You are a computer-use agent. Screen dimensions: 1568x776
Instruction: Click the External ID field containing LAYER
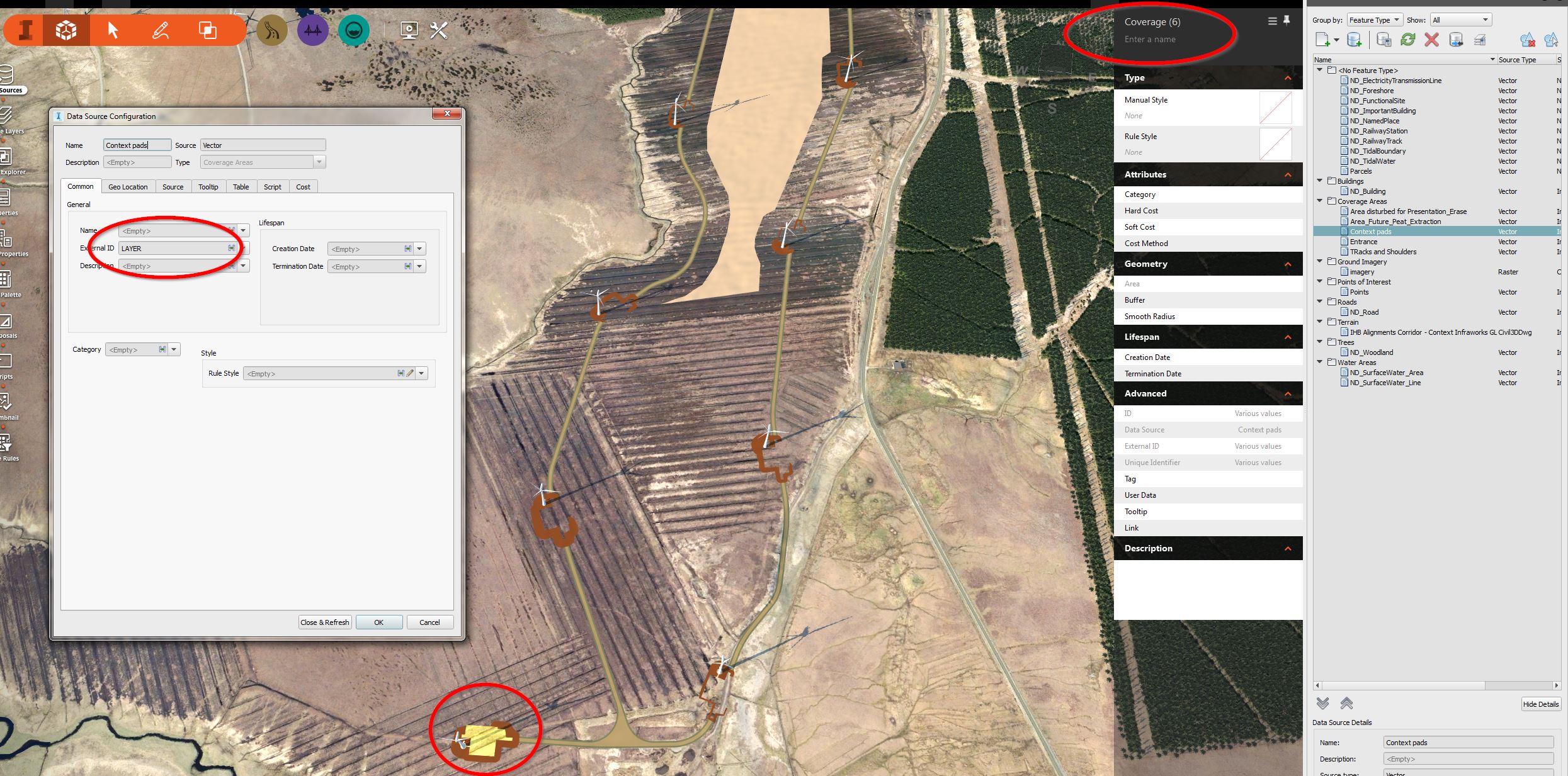178,249
